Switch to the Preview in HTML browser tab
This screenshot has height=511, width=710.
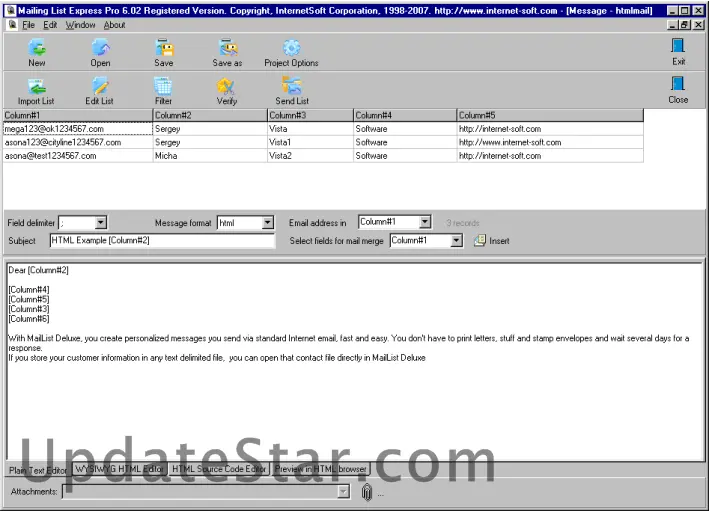pyautogui.click(x=321, y=469)
